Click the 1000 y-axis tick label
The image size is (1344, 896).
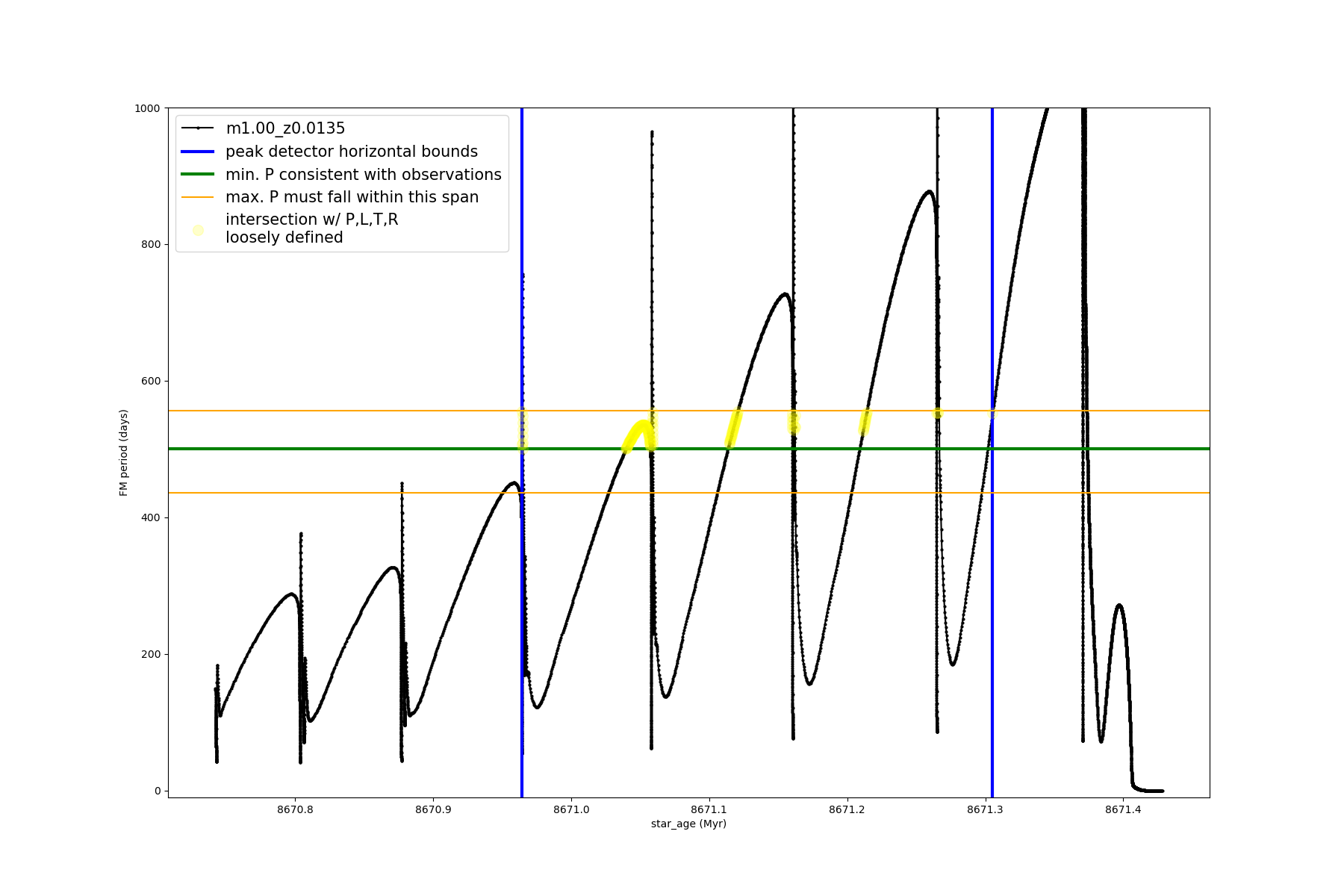coord(147,108)
